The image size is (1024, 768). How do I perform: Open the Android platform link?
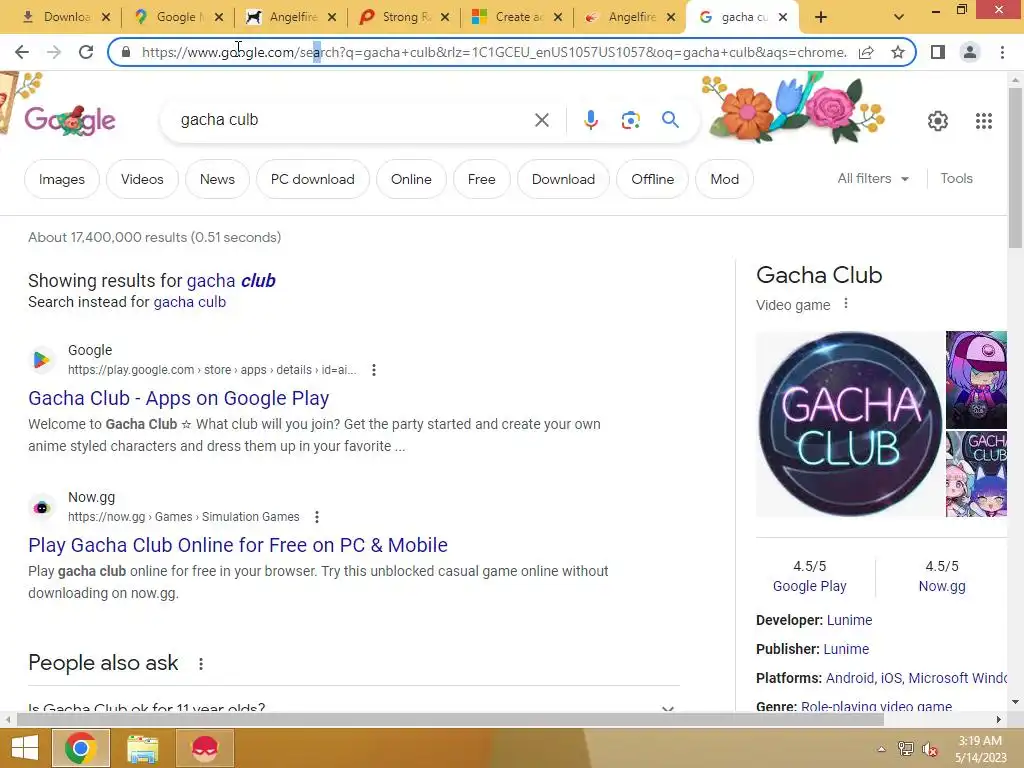click(850, 678)
